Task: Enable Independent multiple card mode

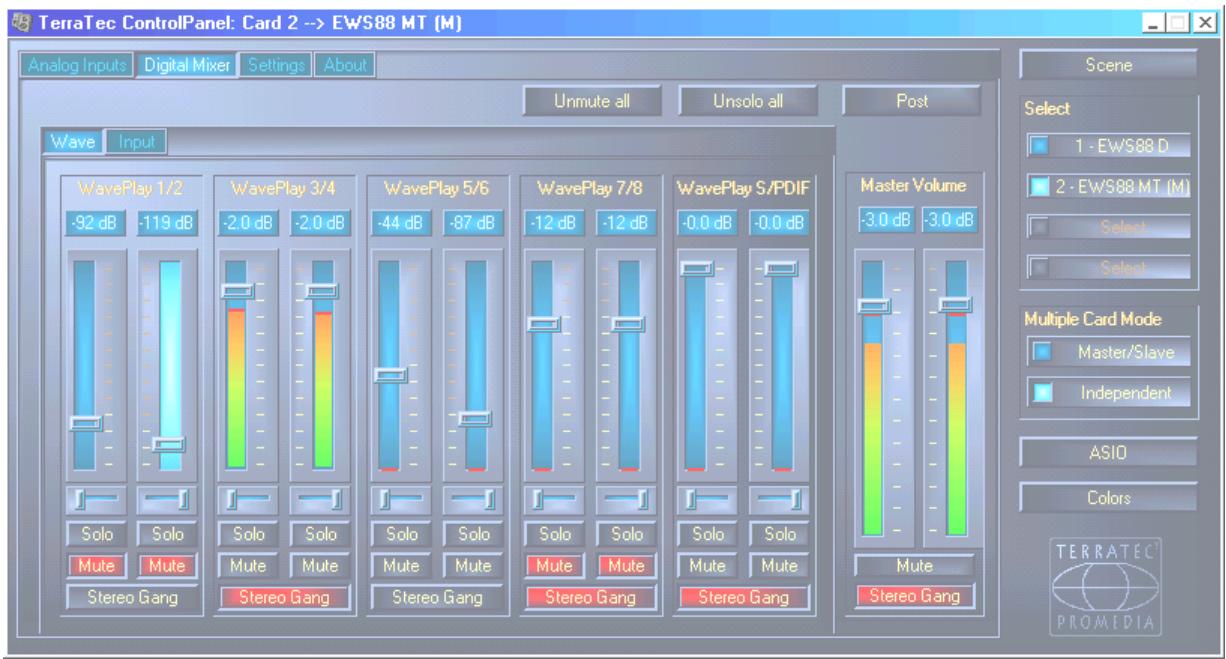Action: click(x=1109, y=393)
